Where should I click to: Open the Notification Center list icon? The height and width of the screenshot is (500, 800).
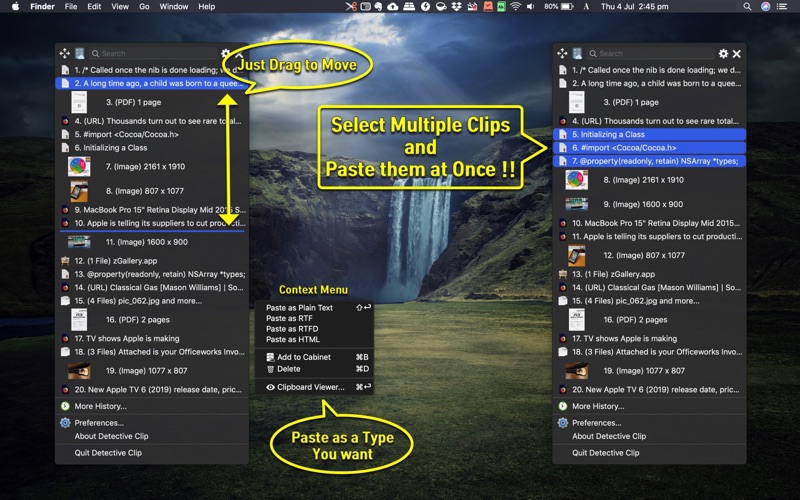point(782,7)
